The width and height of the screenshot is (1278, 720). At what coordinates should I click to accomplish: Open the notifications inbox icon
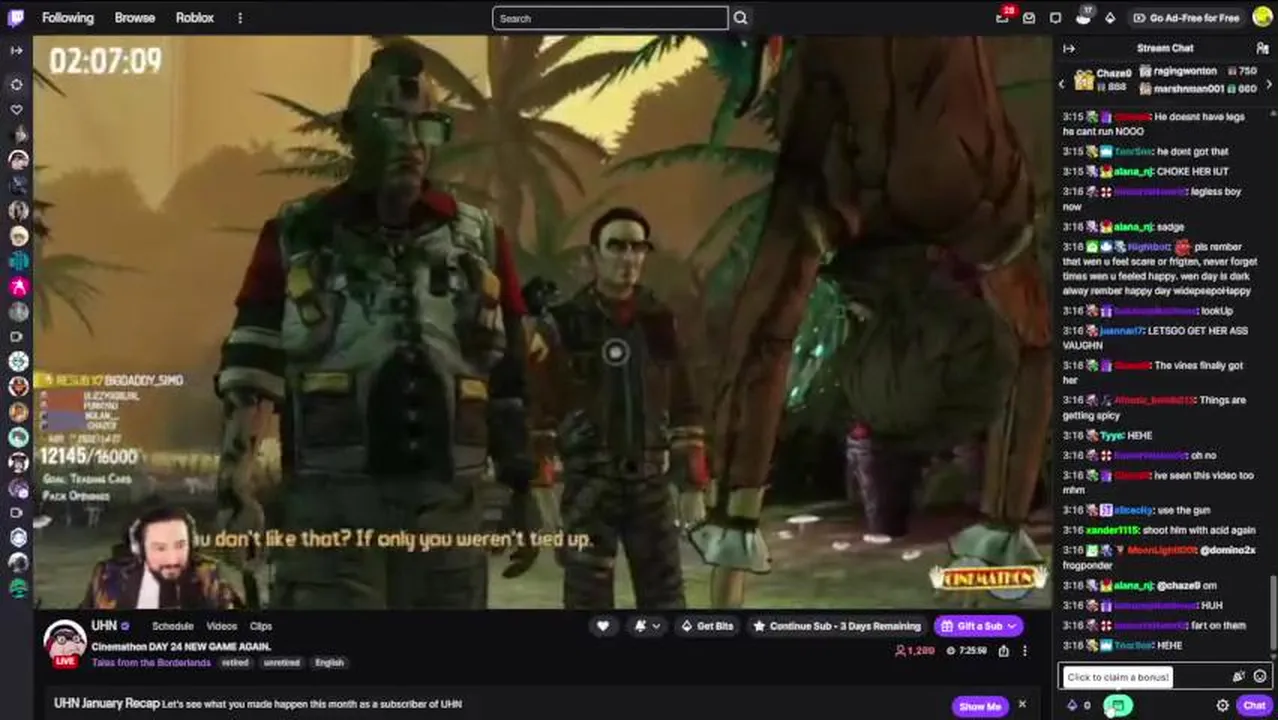click(x=1029, y=18)
